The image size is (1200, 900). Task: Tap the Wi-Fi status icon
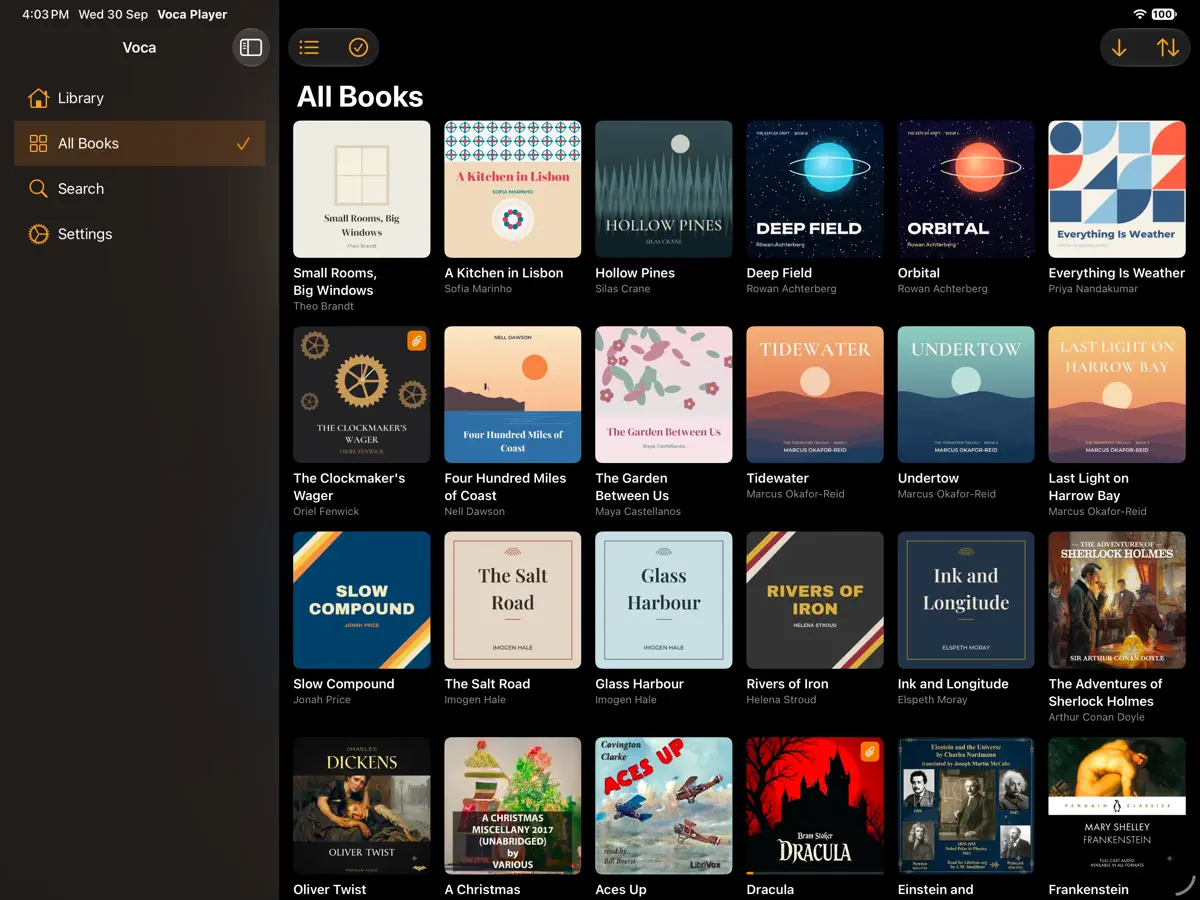click(x=1139, y=14)
